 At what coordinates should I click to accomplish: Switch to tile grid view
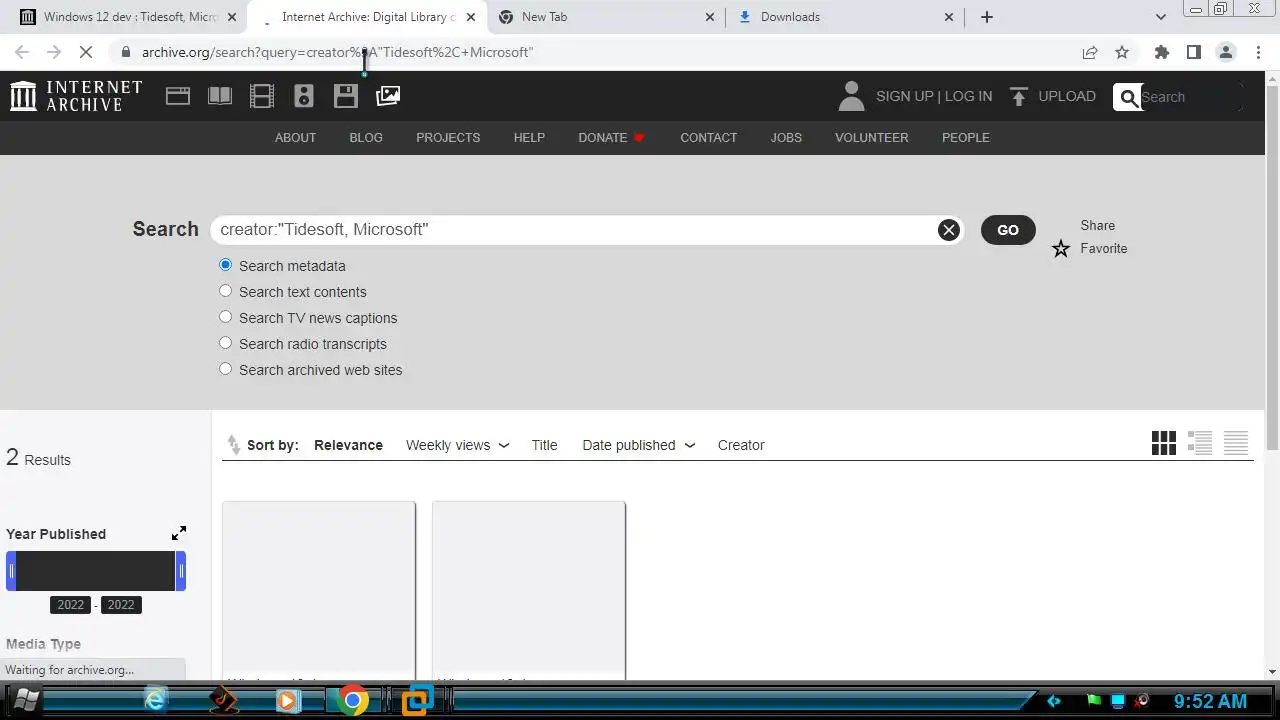[1164, 443]
